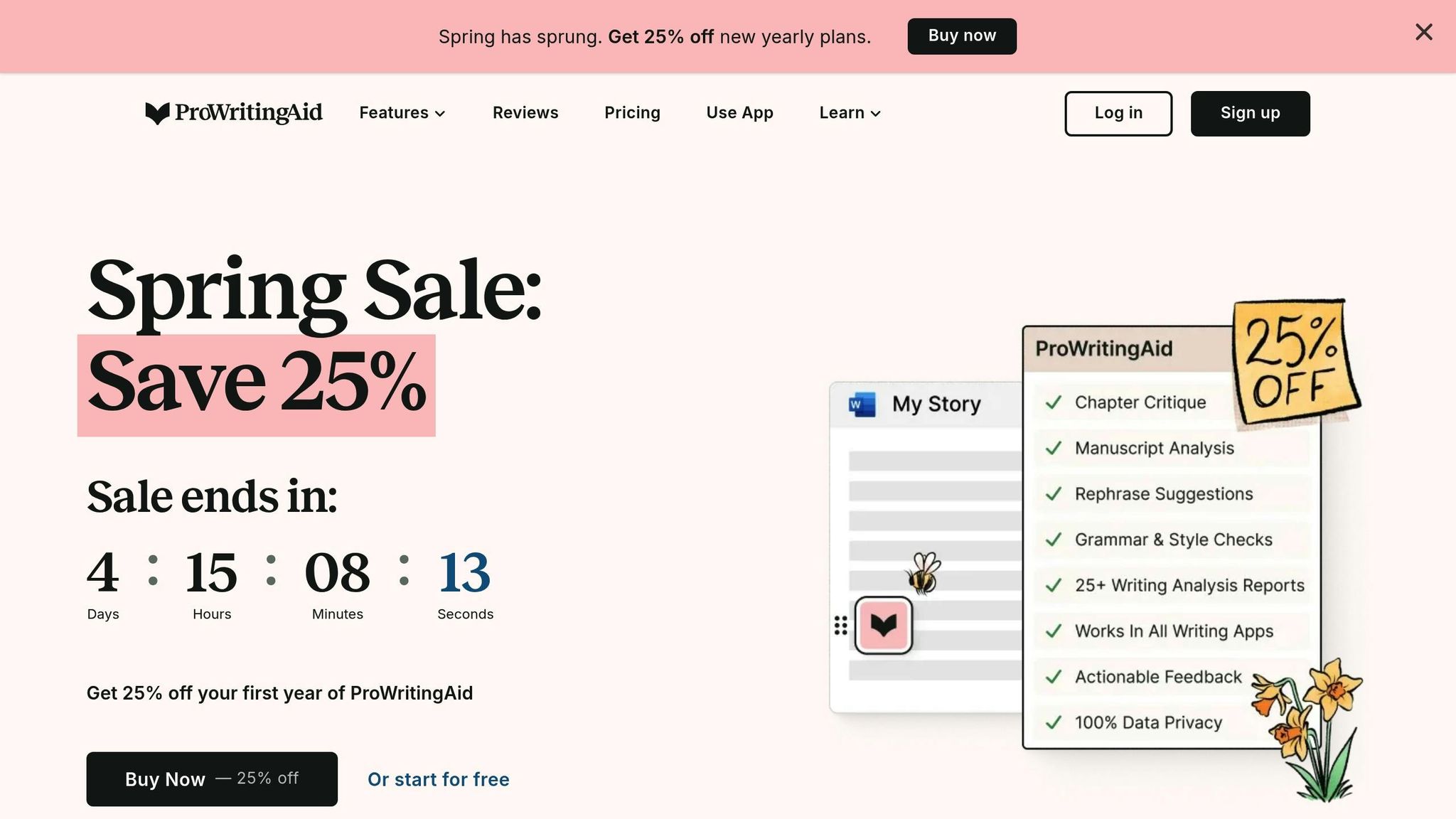Viewport: 1456px width, 819px height.
Task: Expand the Learn dropdown
Action: pyautogui.click(x=849, y=113)
